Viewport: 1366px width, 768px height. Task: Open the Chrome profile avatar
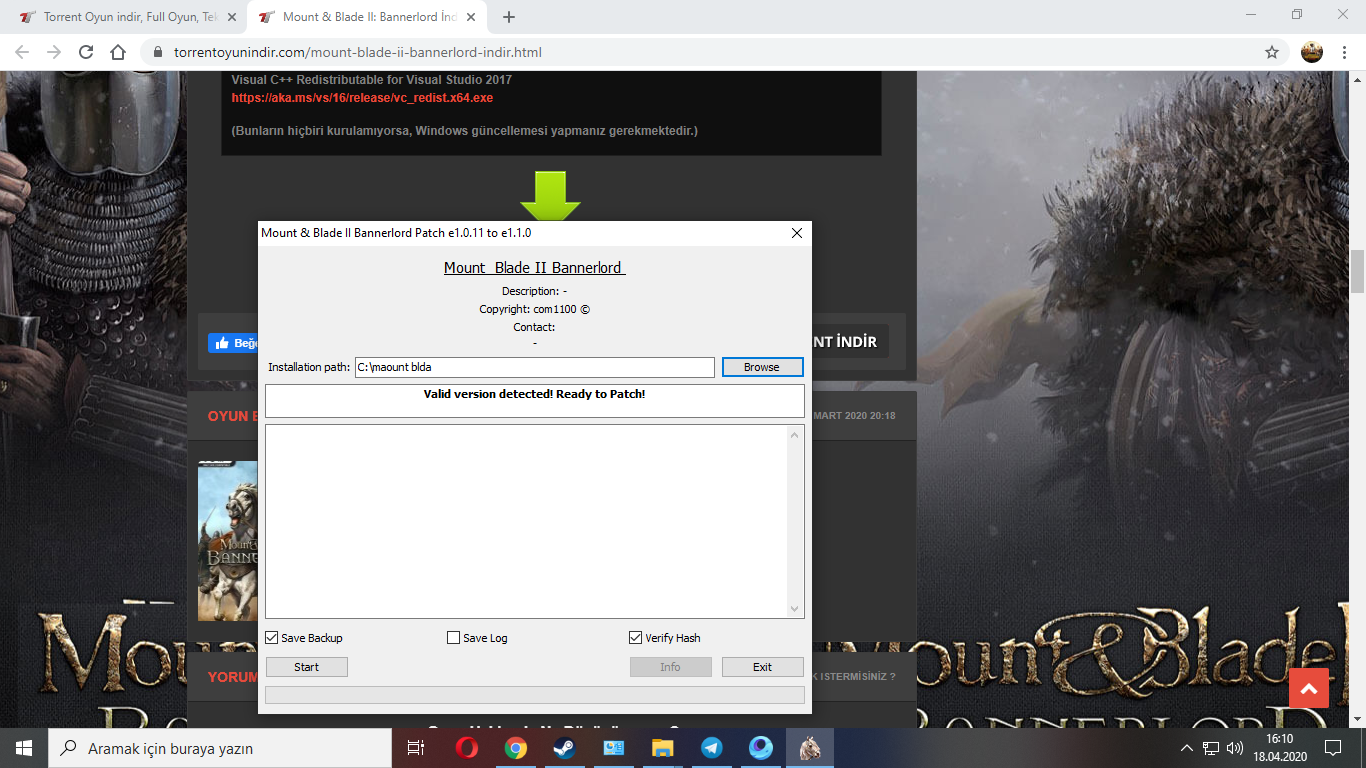coord(1312,52)
